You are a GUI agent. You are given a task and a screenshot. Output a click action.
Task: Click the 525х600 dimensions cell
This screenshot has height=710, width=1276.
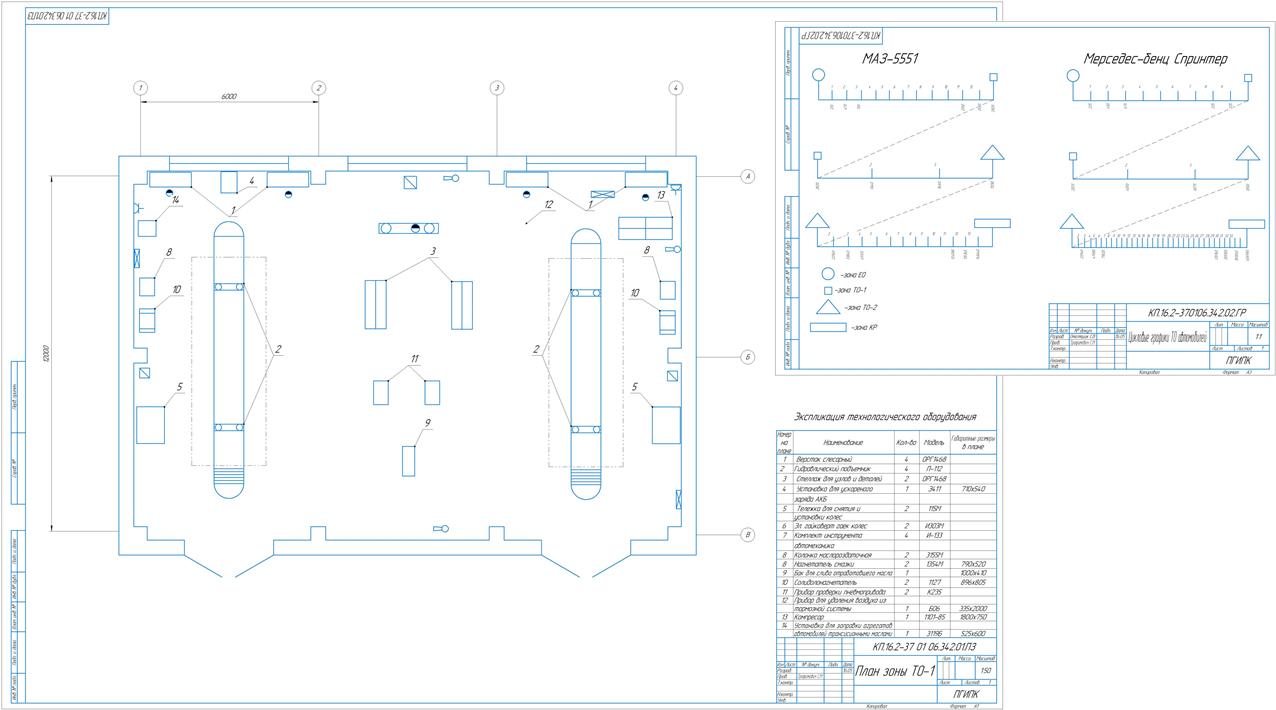973,633
